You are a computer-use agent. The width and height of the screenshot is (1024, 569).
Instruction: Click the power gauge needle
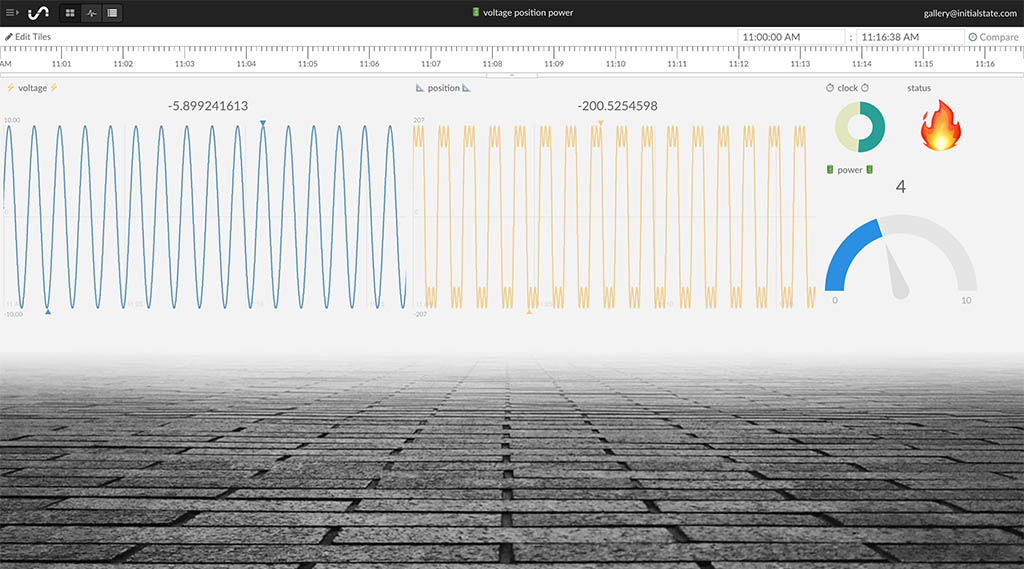click(897, 279)
